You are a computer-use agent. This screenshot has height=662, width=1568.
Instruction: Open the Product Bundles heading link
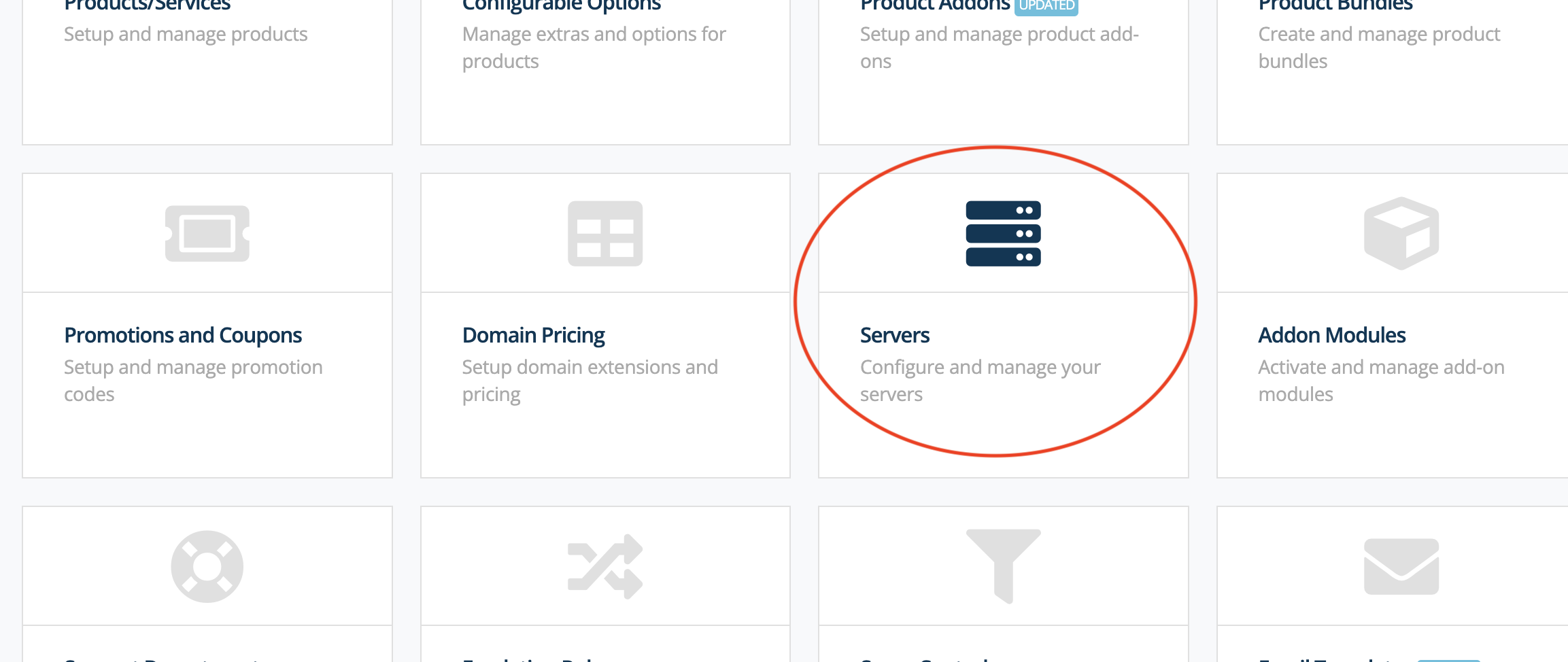coord(1335,5)
